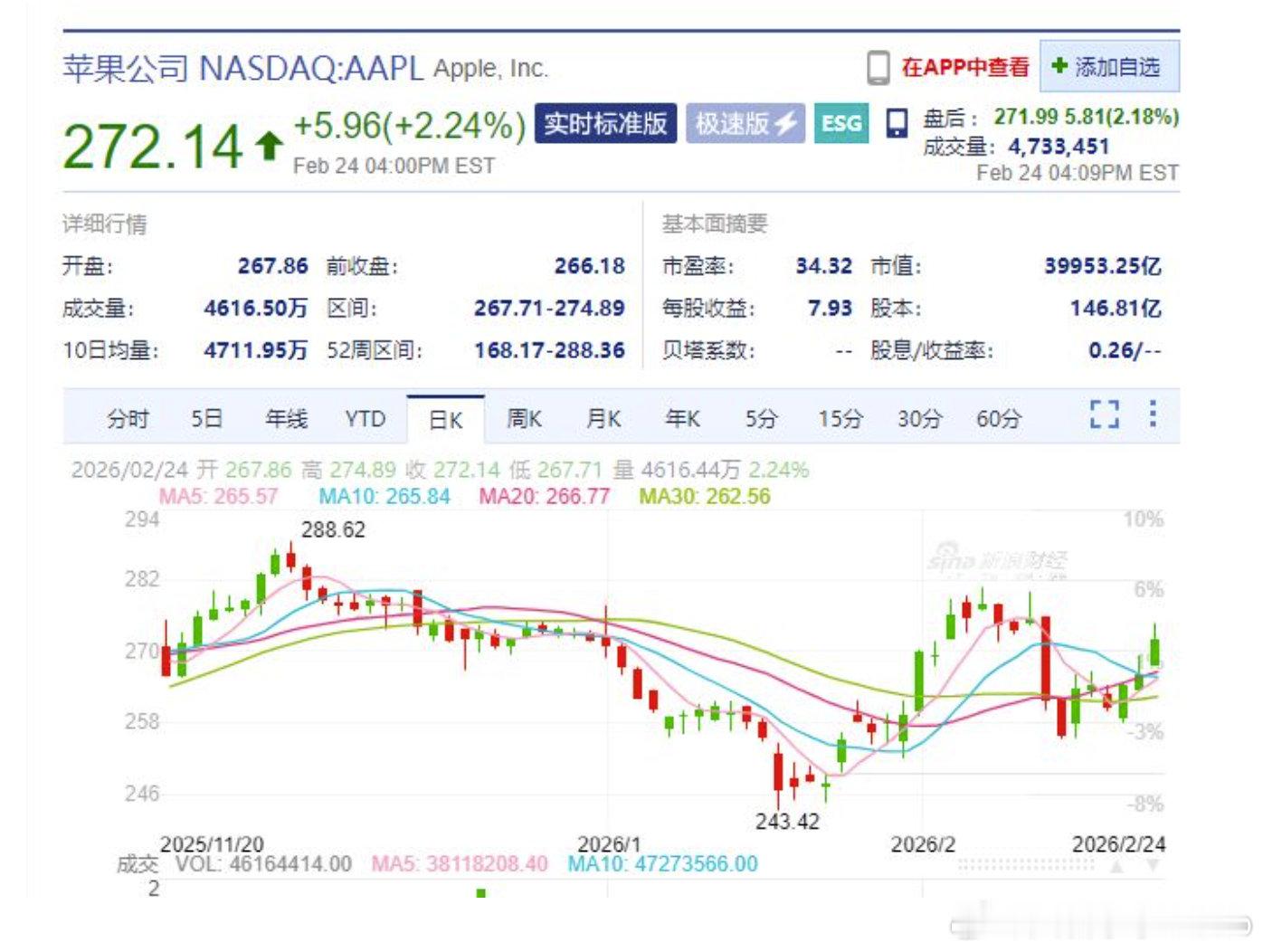Click the dotted drag handle under the chart

point(1025,863)
